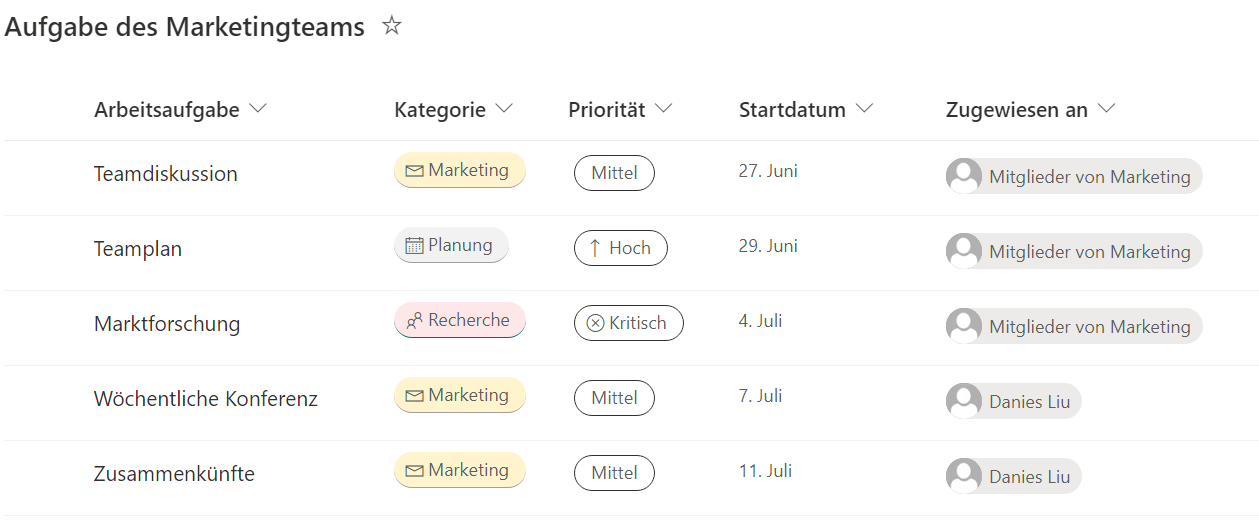Click the 7. Juli start date cell
Screen dimensions: 1259x521
[760, 396]
